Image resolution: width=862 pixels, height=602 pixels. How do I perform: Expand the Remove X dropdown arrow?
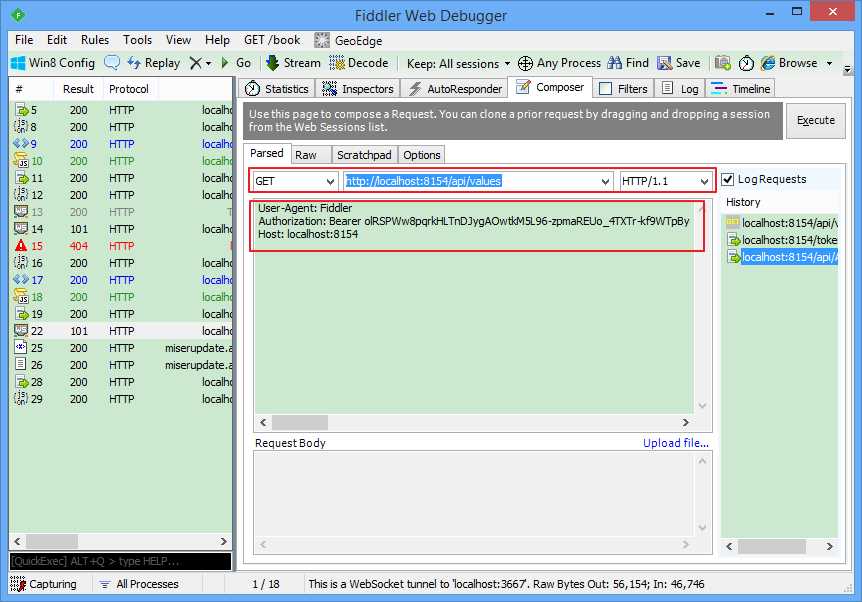208,63
